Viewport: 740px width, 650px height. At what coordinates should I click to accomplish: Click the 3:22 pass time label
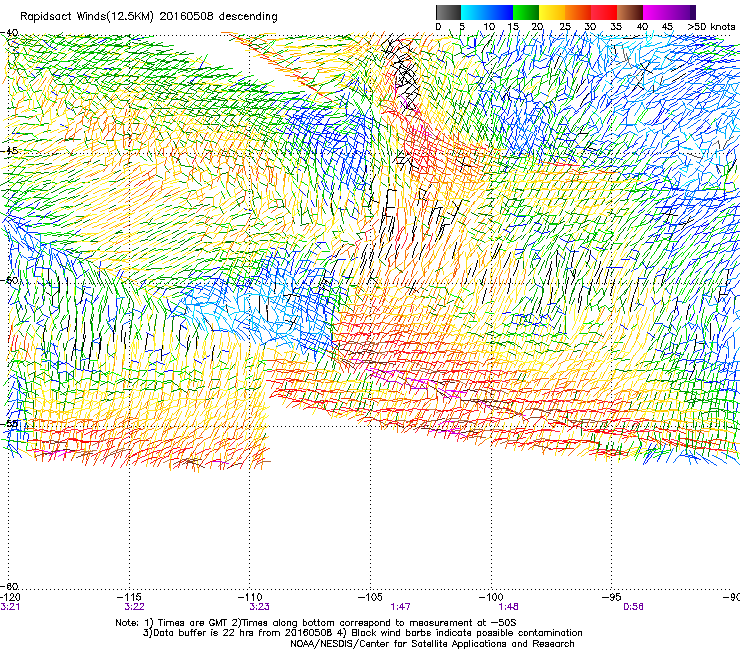point(135,607)
